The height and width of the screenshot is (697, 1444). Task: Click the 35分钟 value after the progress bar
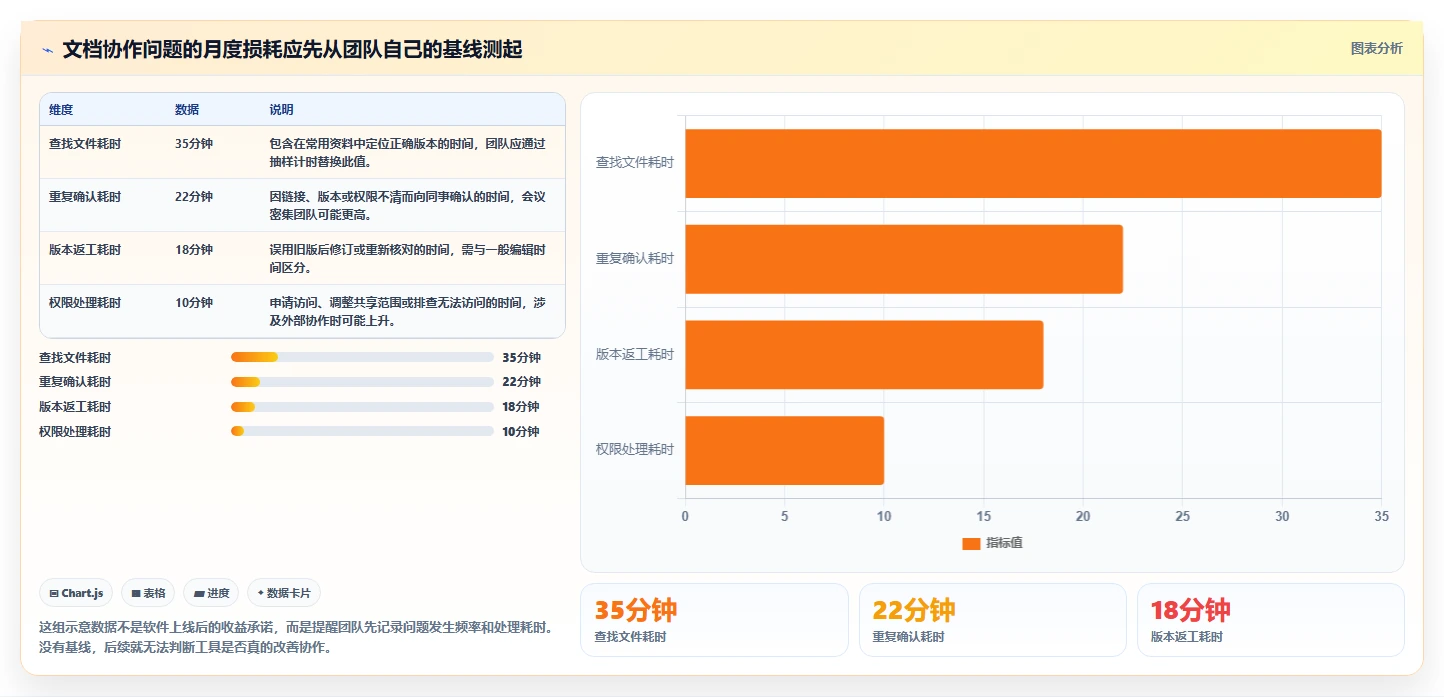click(x=521, y=358)
